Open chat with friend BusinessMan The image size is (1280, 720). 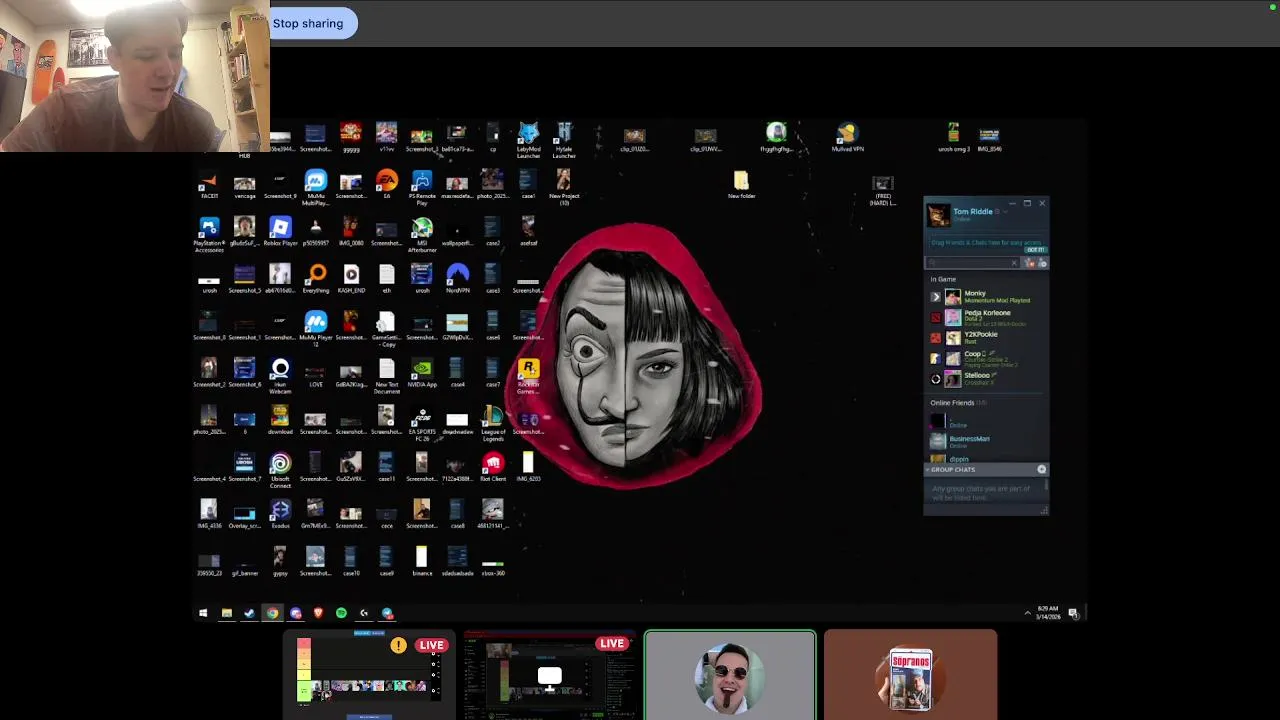988,440
